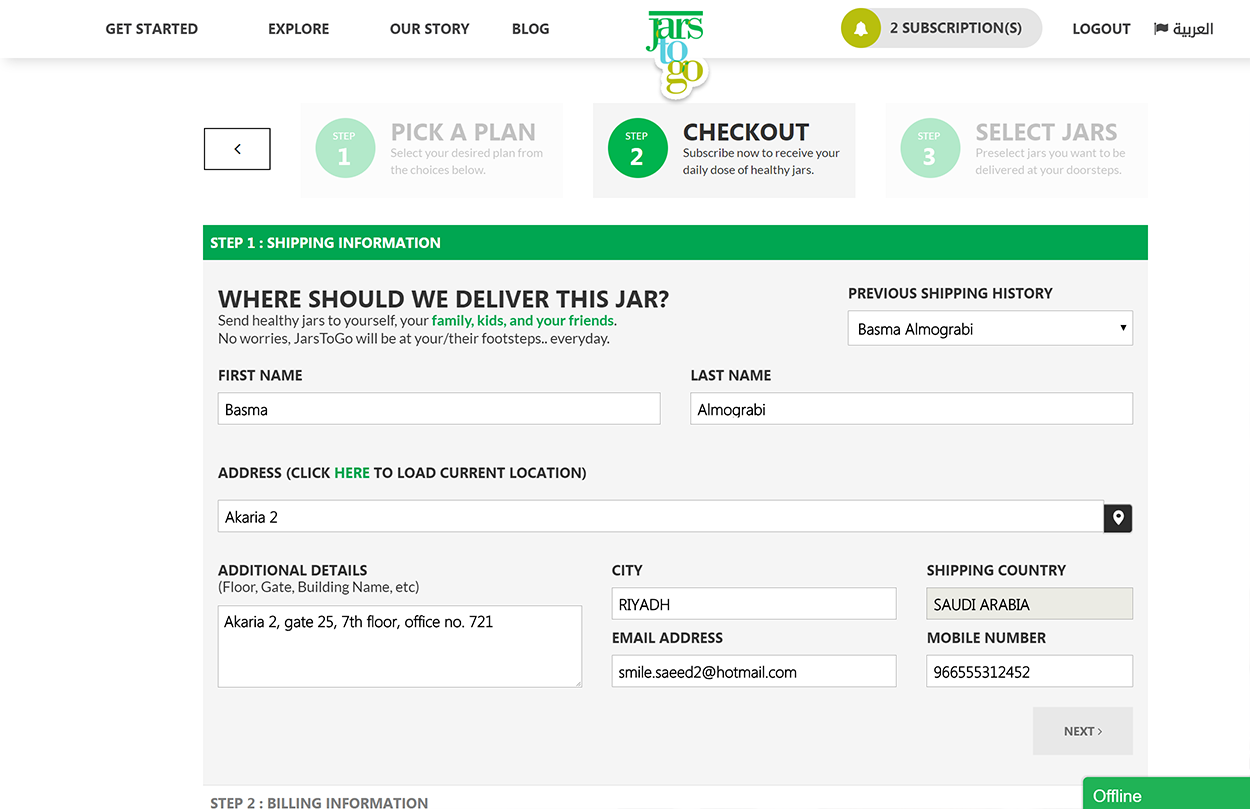This screenshot has height=809, width=1250.
Task: Go back using the left chevron button
Action: click(x=237, y=149)
